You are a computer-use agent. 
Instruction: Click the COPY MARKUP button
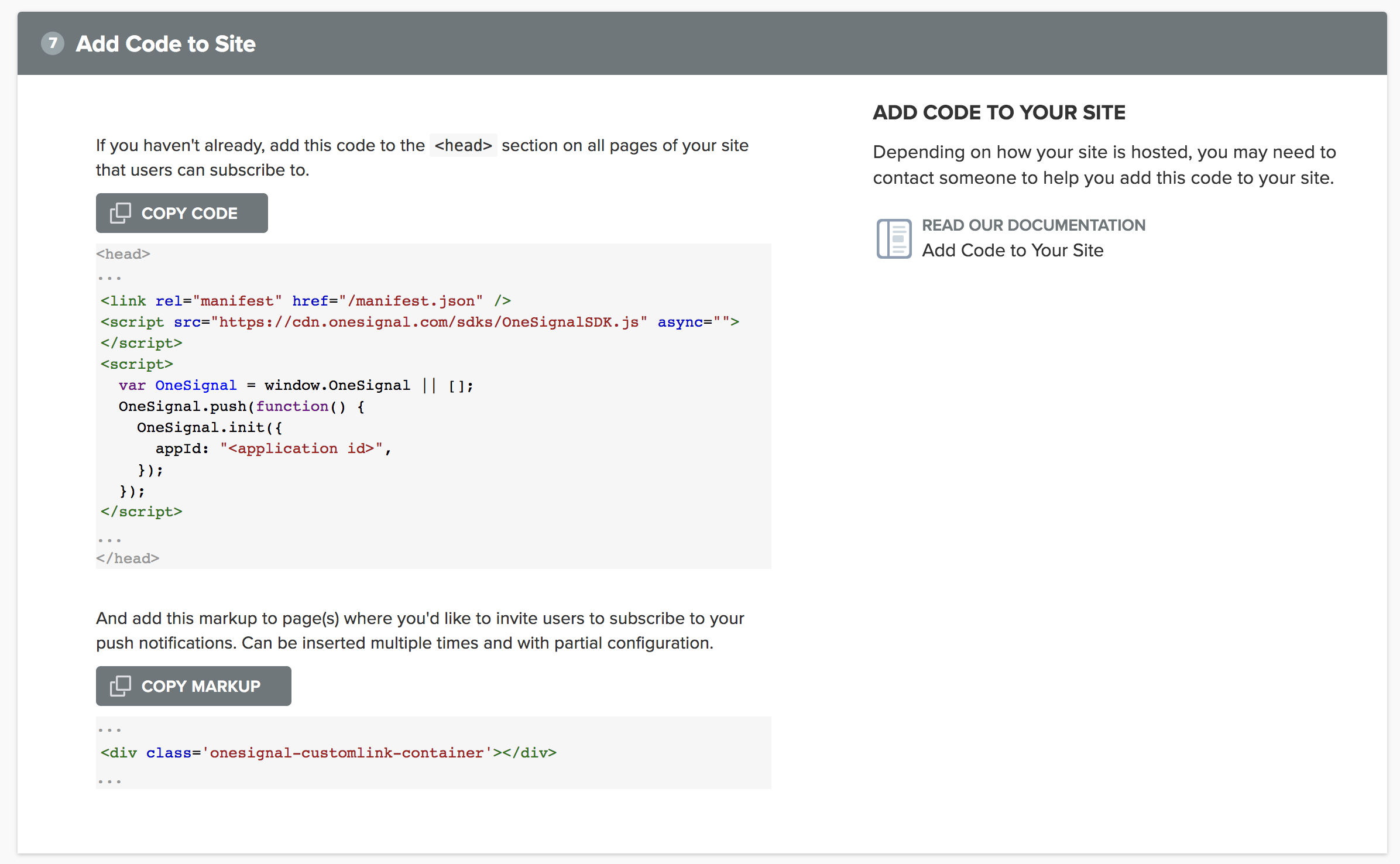click(x=193, y=686)
